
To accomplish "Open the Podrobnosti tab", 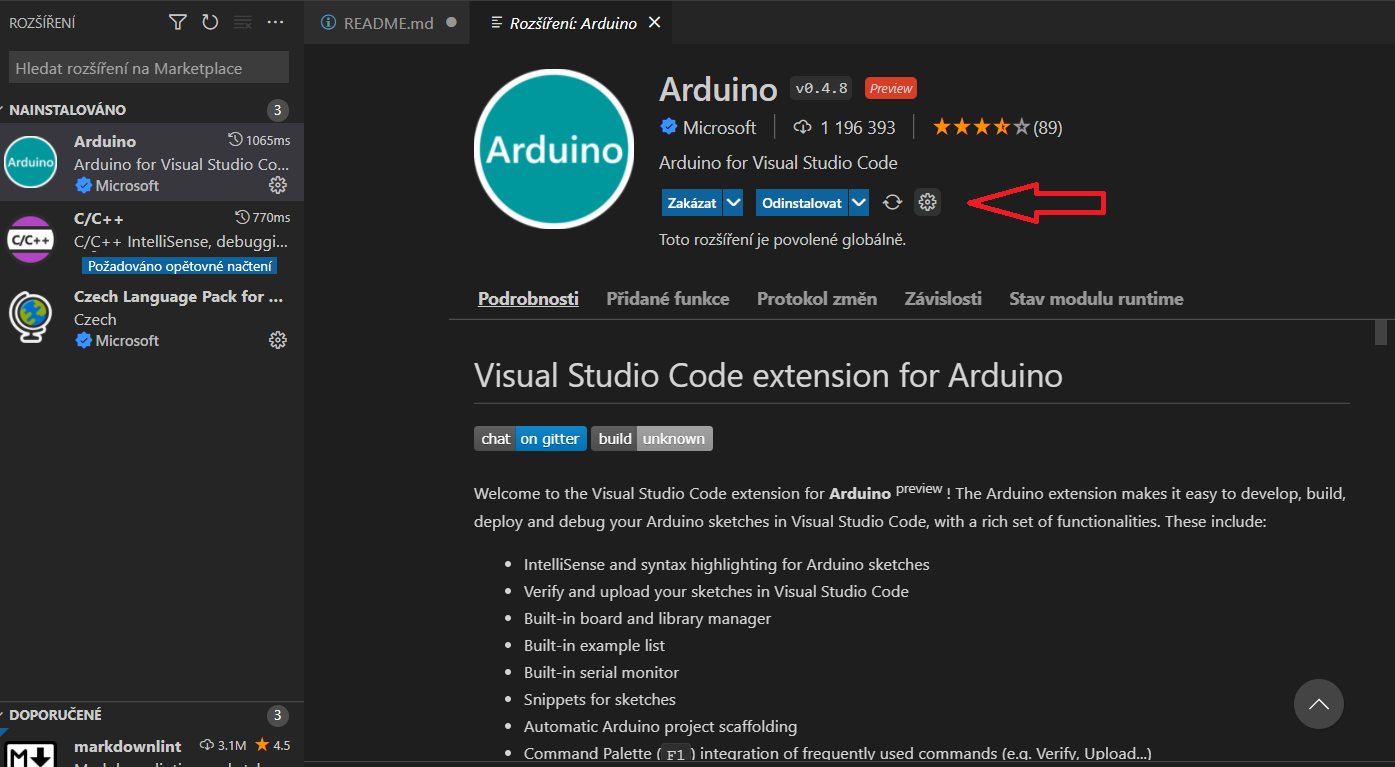I will [x=528, y=298].
